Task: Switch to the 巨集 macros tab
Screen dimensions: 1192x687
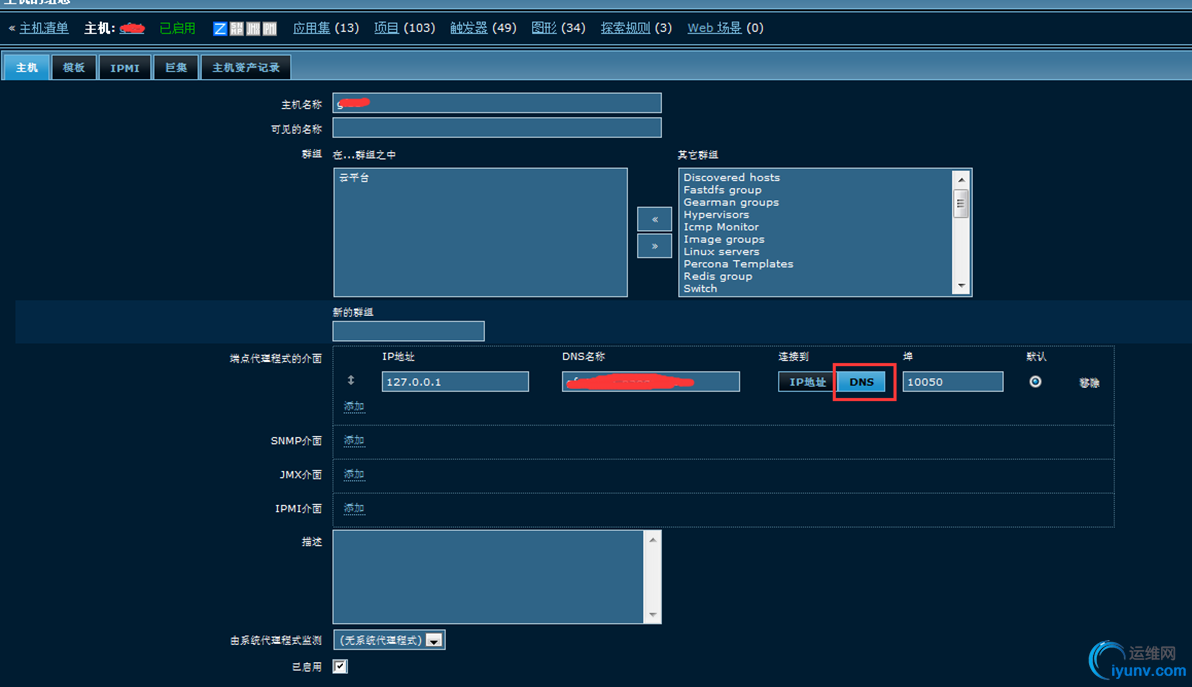Action: pos(176,67)
